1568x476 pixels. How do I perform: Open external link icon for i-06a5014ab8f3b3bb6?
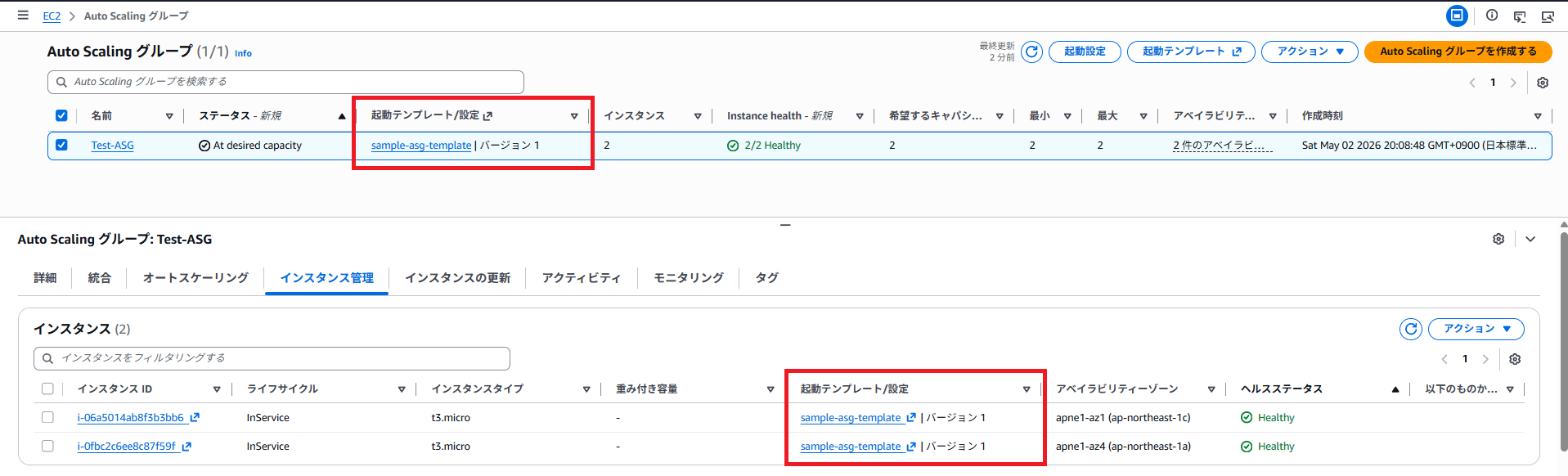[x=195, y=417]
